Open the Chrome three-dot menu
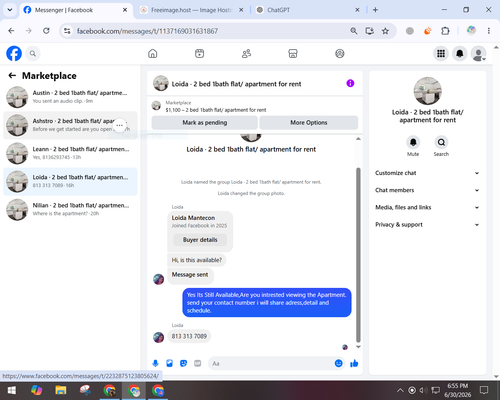 click(x=489, y=31)
